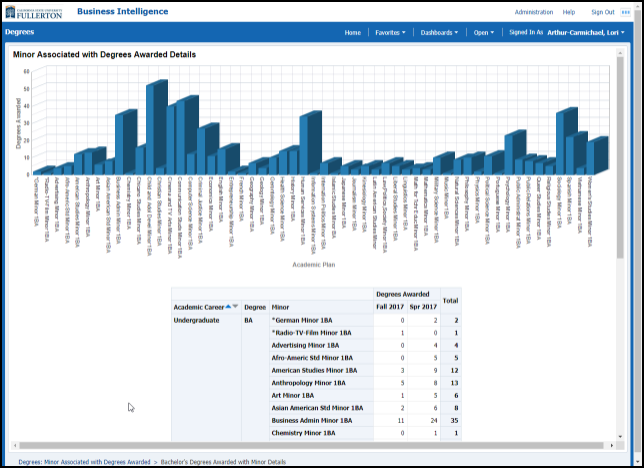Follow breadcrumb Degrees: Minor Associated with Degrees Awarded
Viewport: 644px width, 468px height.
(x=84, y=462)
